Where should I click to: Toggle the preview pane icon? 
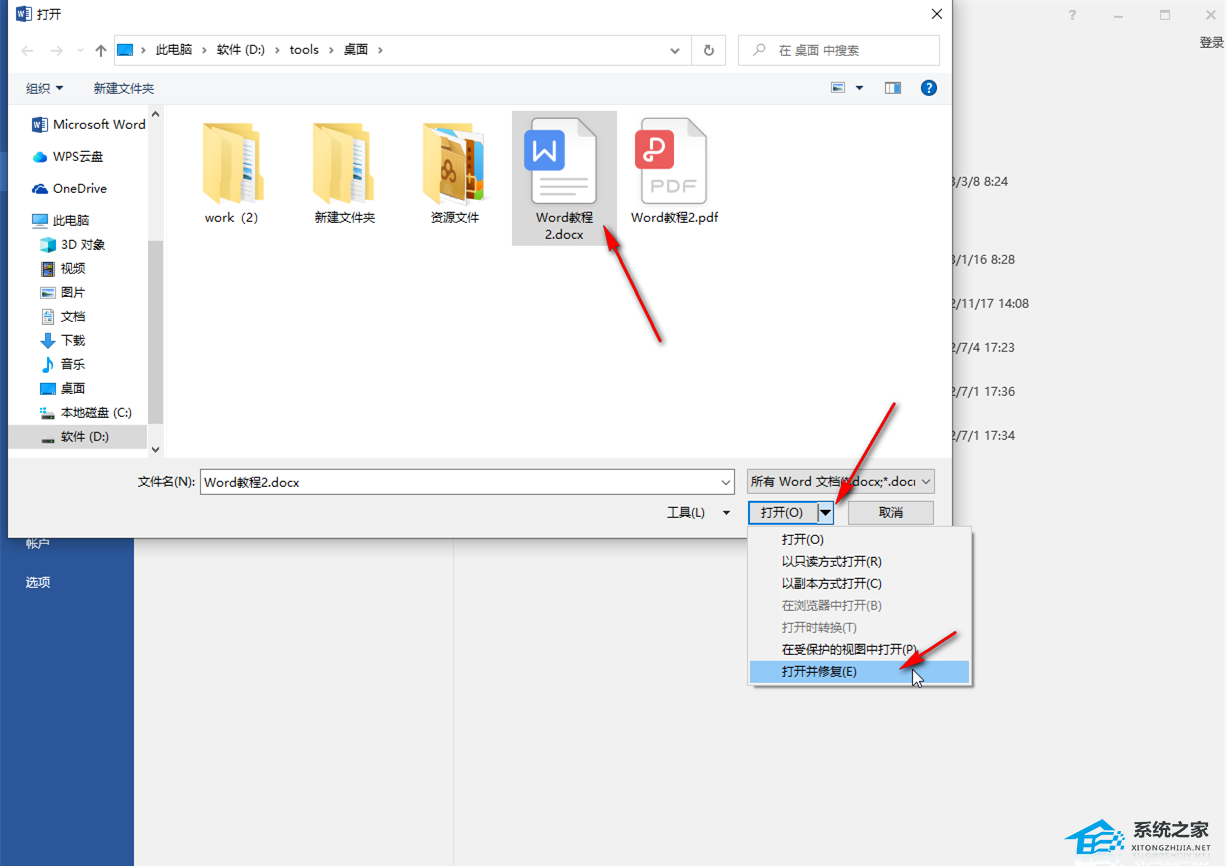(x=893, y=88)
